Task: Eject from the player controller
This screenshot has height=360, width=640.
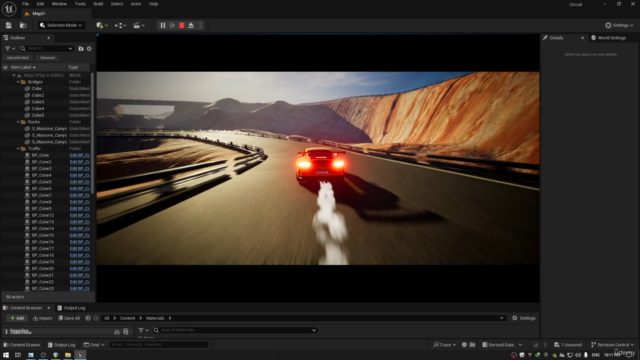Action: click(x=191, y=25)
